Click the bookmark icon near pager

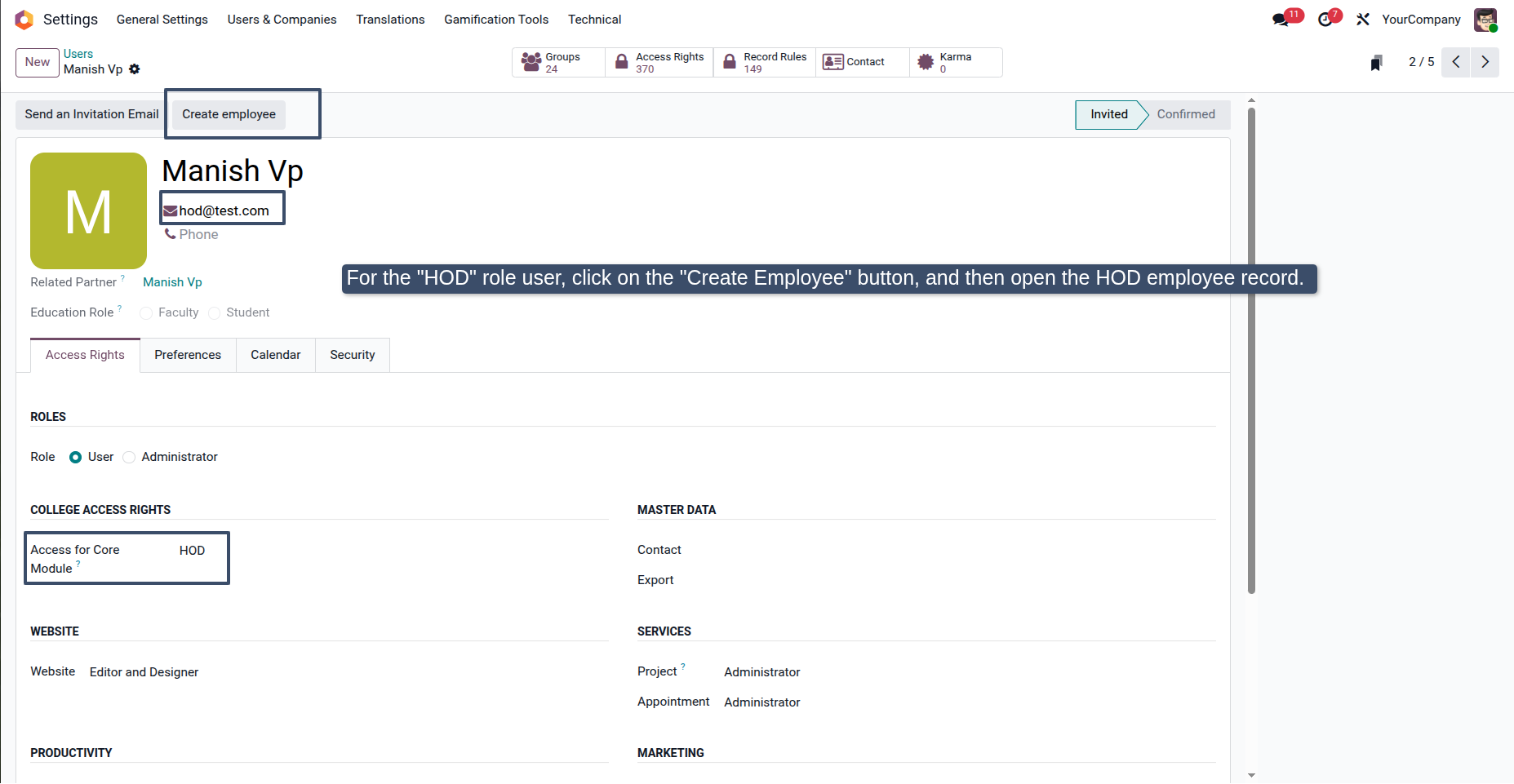pyautogui.click(x=1376, y=63)
